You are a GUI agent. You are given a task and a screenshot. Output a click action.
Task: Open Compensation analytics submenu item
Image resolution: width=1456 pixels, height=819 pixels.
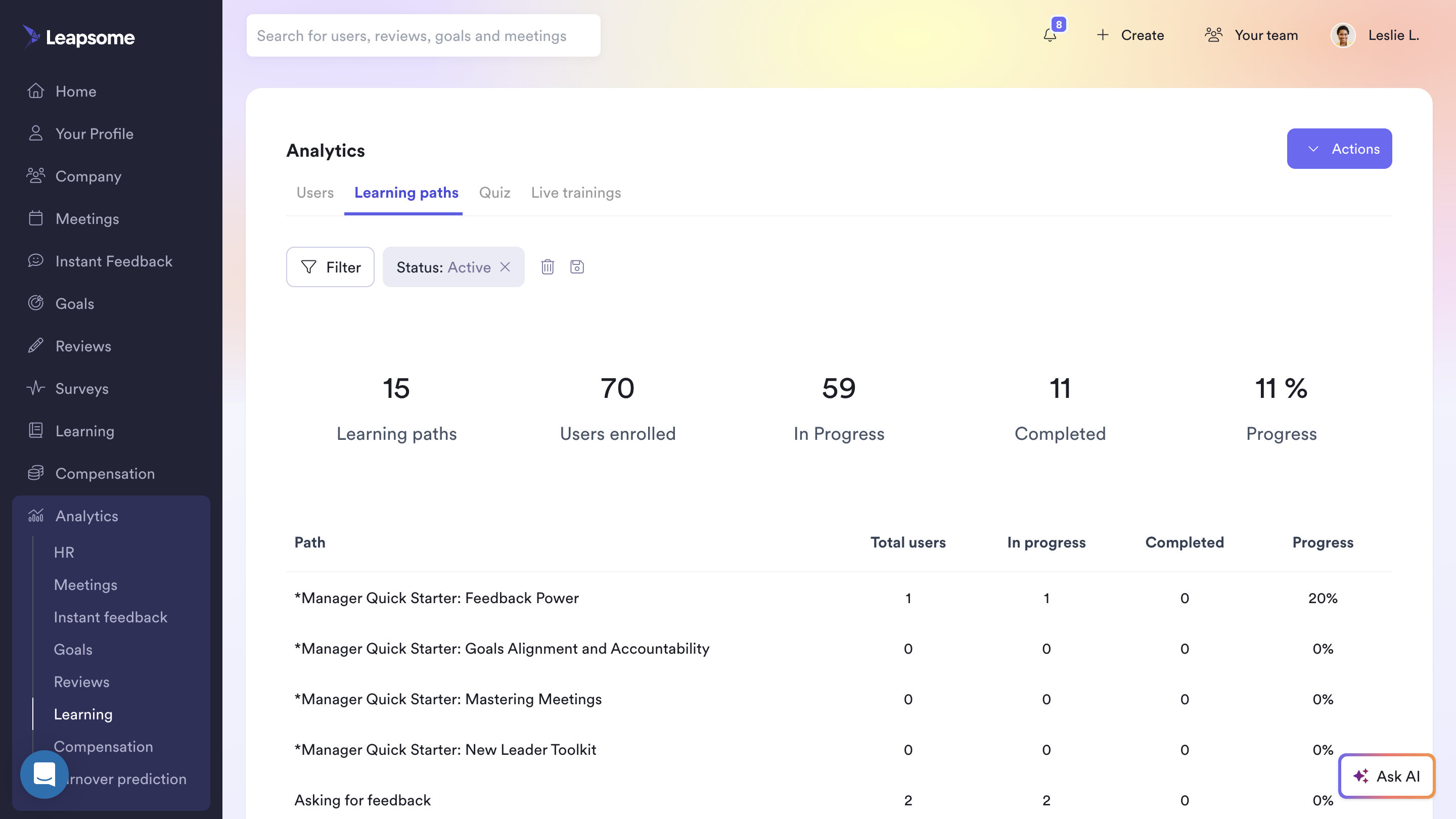[x=104, y=746]
